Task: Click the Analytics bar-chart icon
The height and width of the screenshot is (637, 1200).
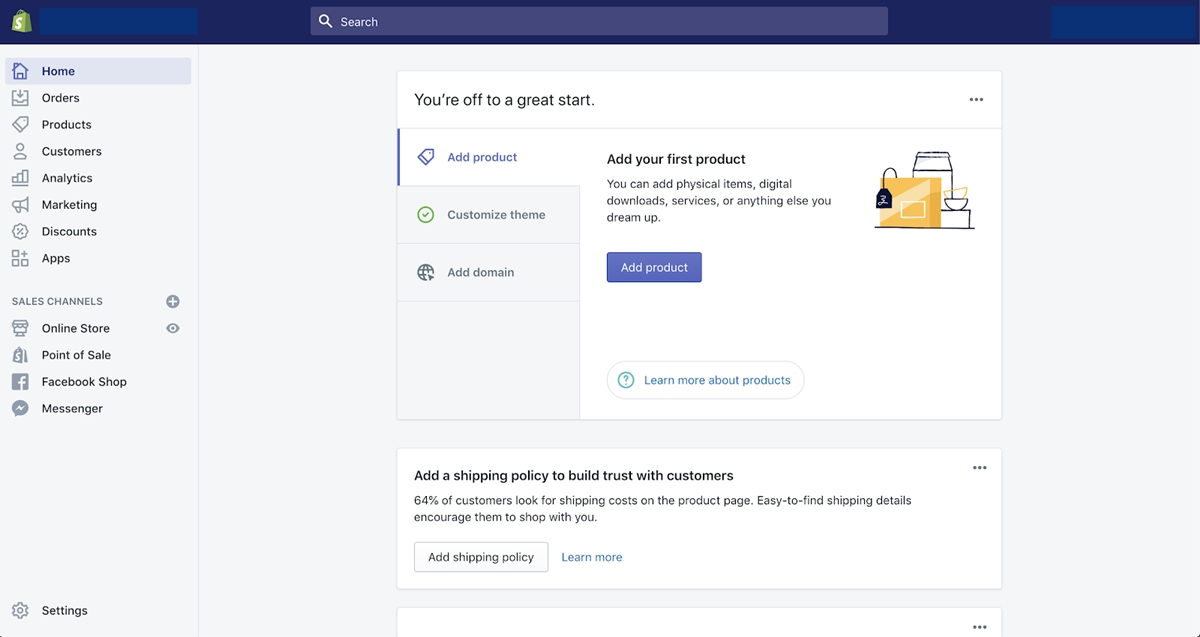Action: point(20,178)
